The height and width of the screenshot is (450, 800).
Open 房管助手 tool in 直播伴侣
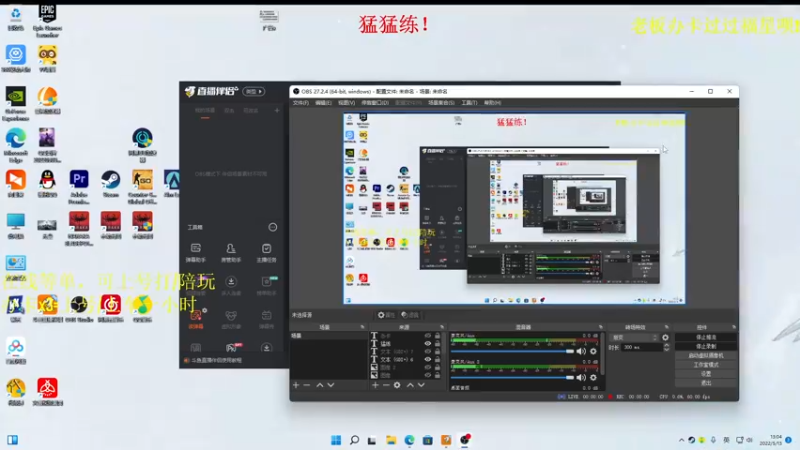(231, 253)
